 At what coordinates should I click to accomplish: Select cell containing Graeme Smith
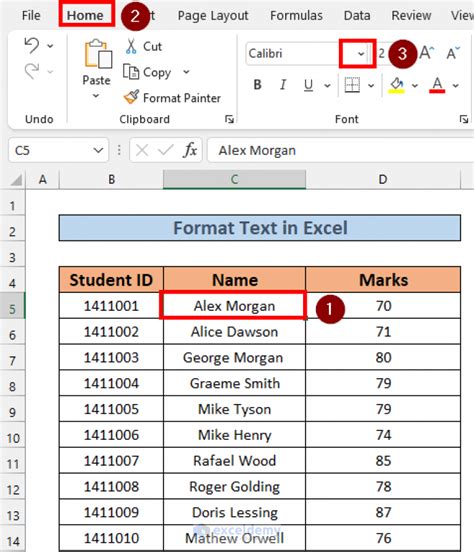(x=235, y=383)
